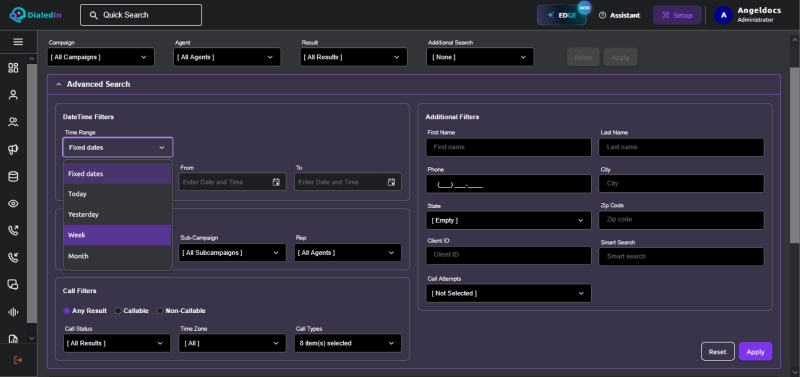Click the greyed Reset button at top
Screen dimensions: 800x377
[x=583, y=57]
